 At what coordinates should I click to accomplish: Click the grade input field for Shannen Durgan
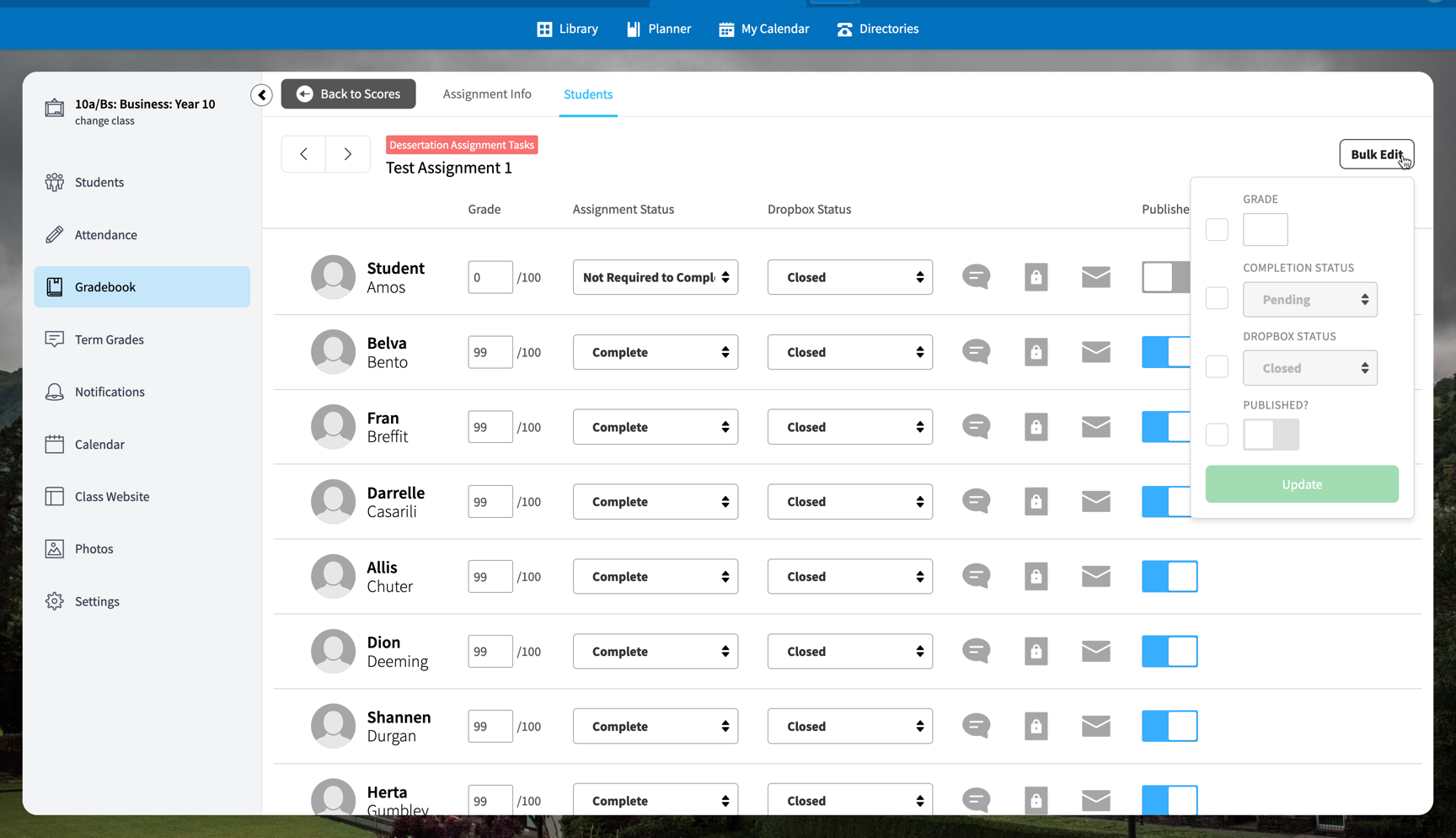click(x=490, y=725)
